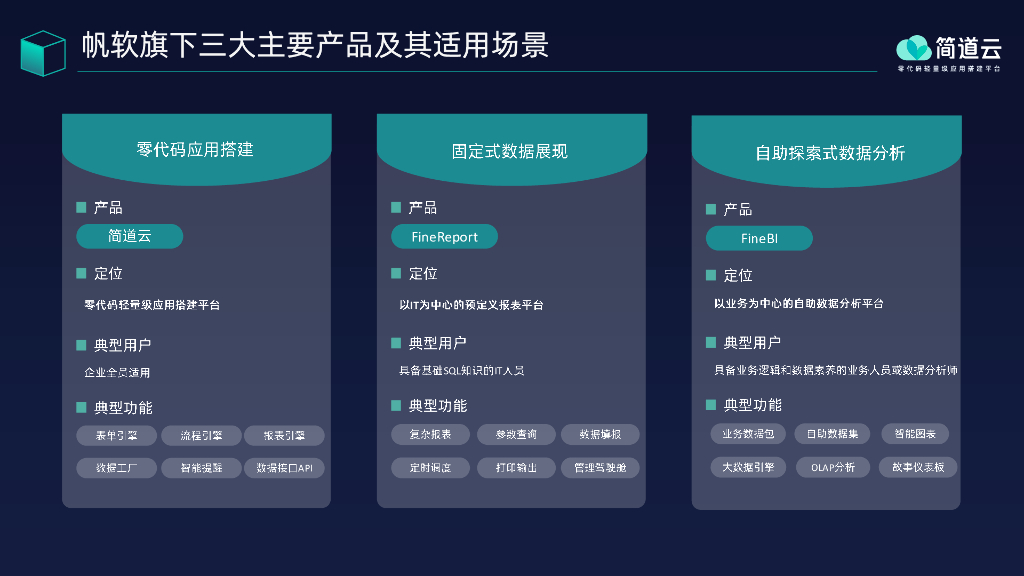1024x576 pixels.
Task: Open the 固定式数据展现 card header
Action: [x=510, y=151]
